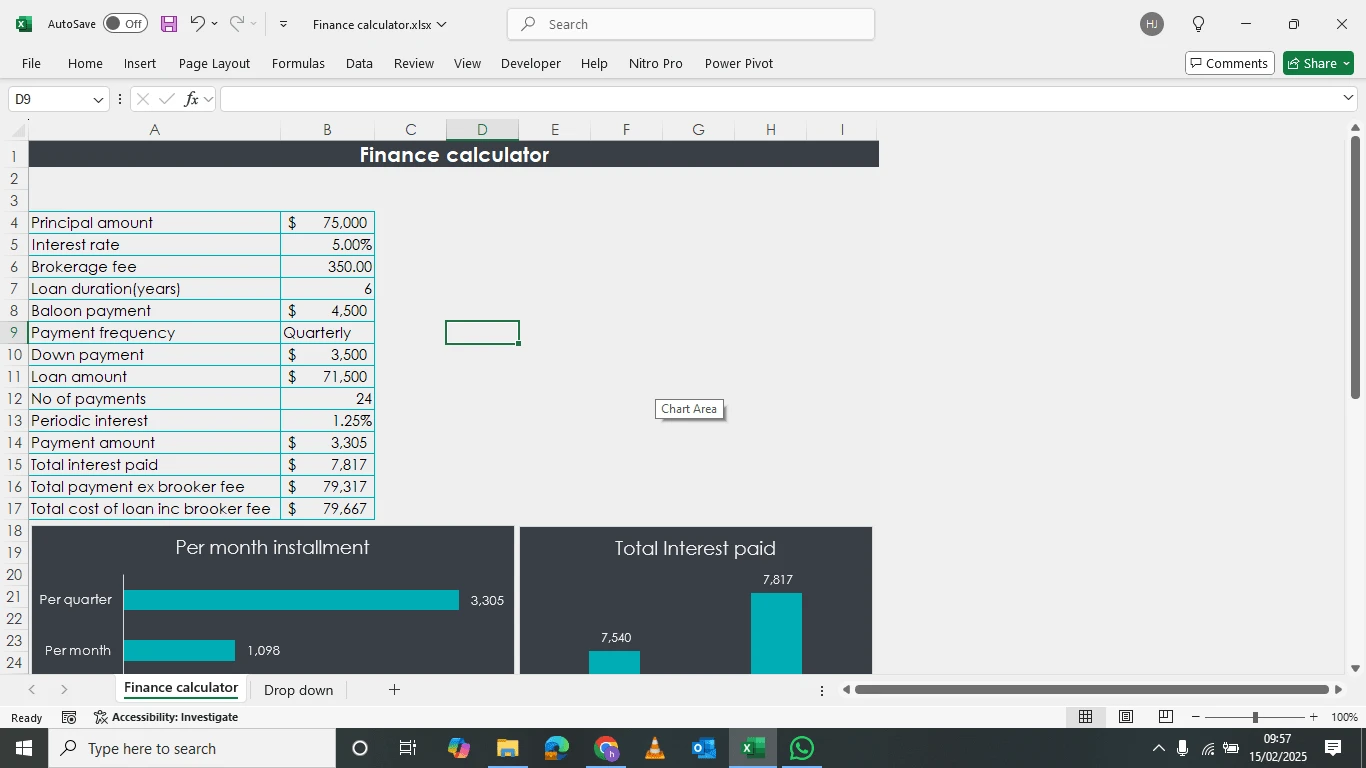Go to the previous sheet tab arrow
Screen dimensions: 1366x768
pyautogui.click(x=32, y=690)
